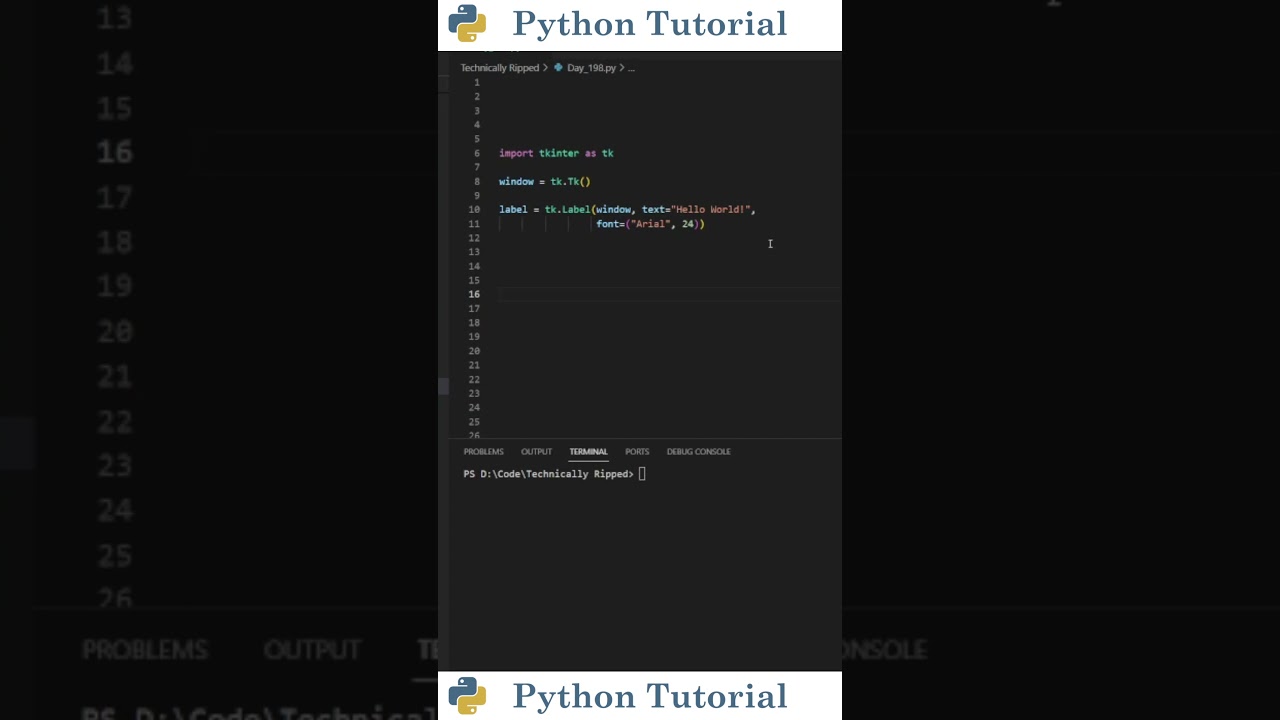Image resolution: width=1280 pixels, height=720 pixels.
Task: Click the 'PS D:\Code\Technically Ripped>' prompt text
Action: coord(548,474)
